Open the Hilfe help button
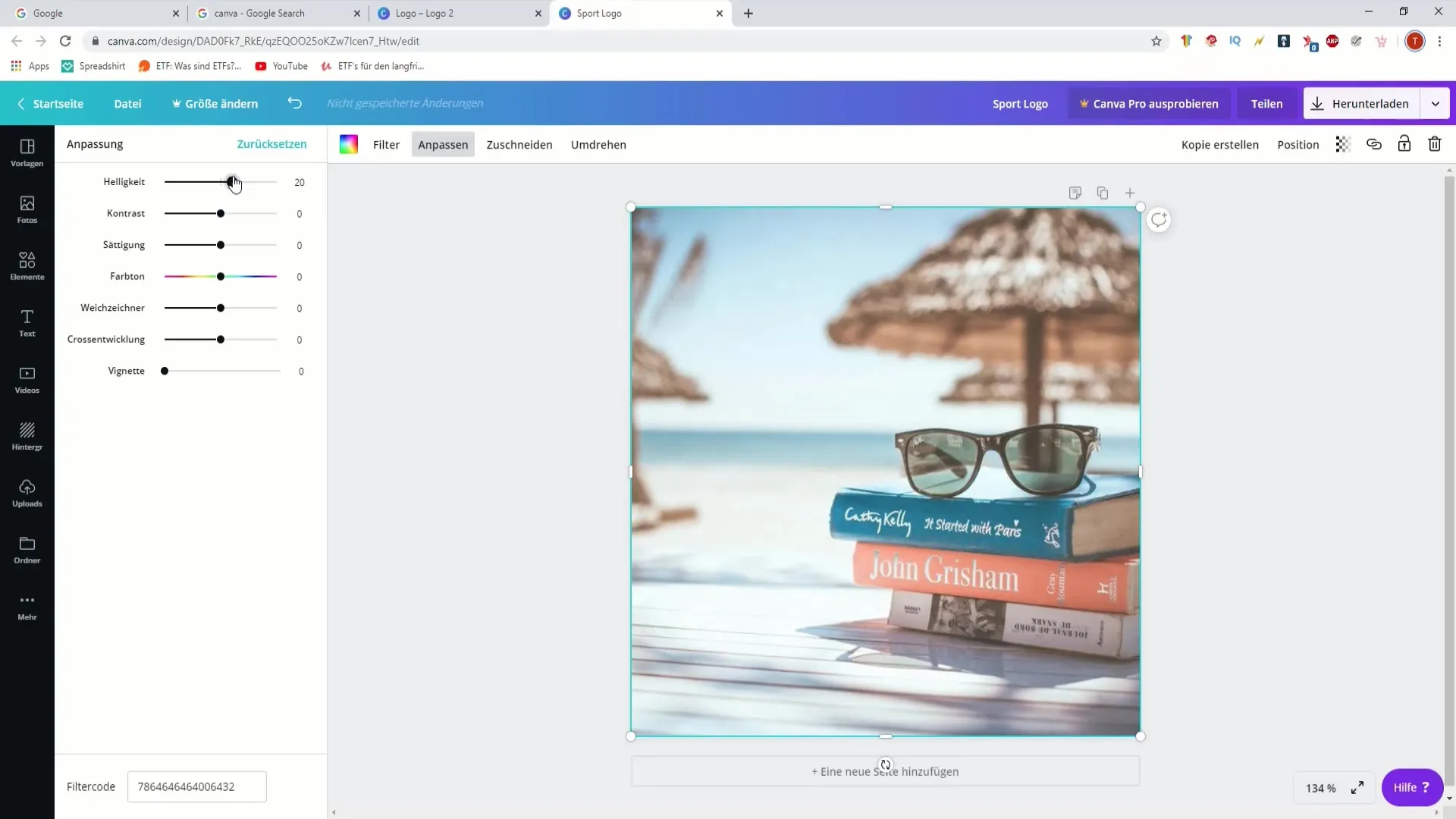Viewport: 1456px width, 819px height. [1412, 788]
